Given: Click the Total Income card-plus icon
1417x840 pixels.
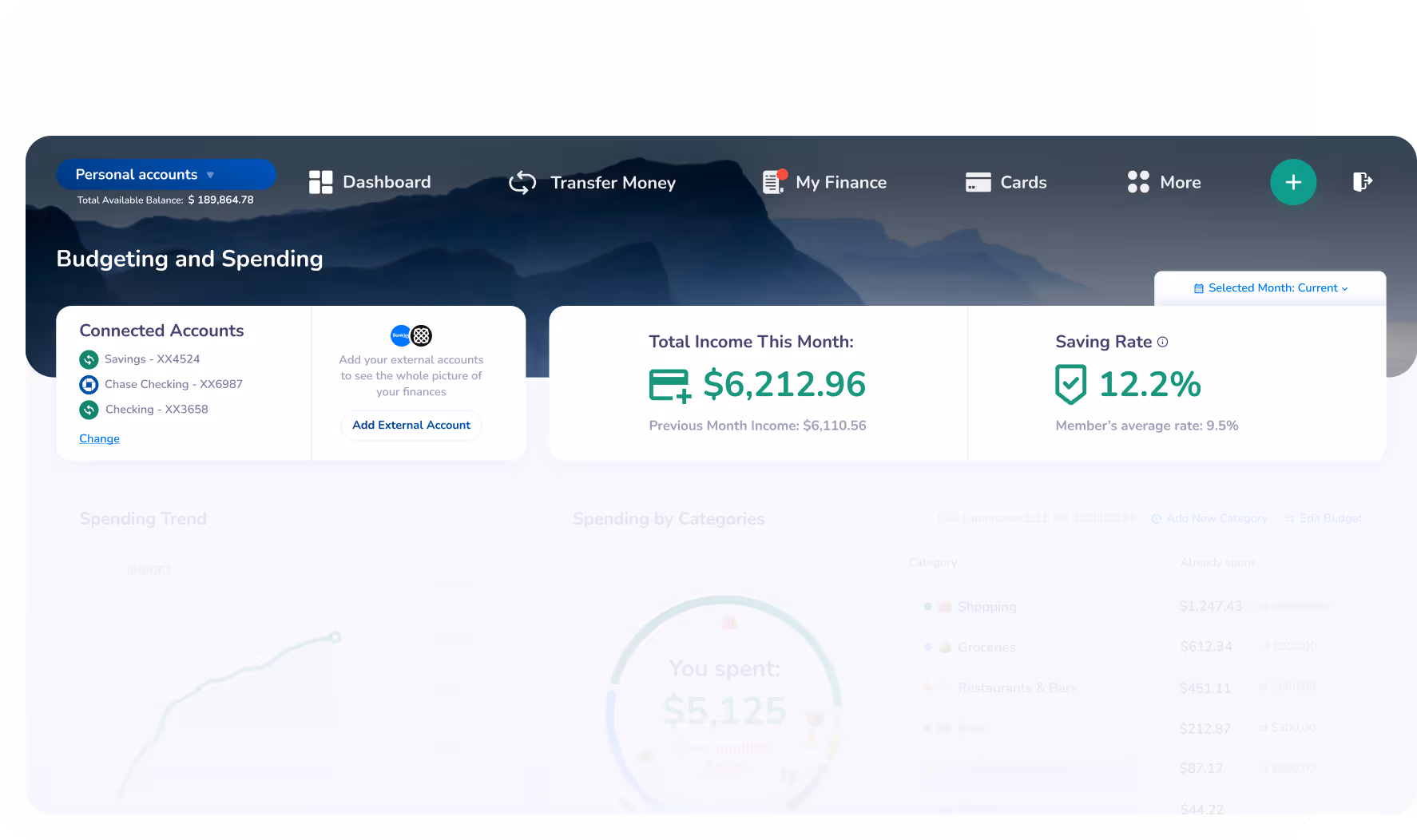Looking at the screenshot, I should click(x=670, y=386).
